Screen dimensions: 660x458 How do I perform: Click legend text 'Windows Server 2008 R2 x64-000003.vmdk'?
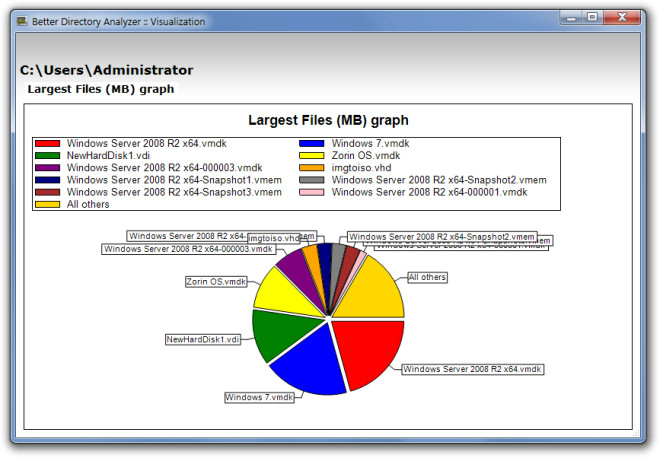[165, 168]
